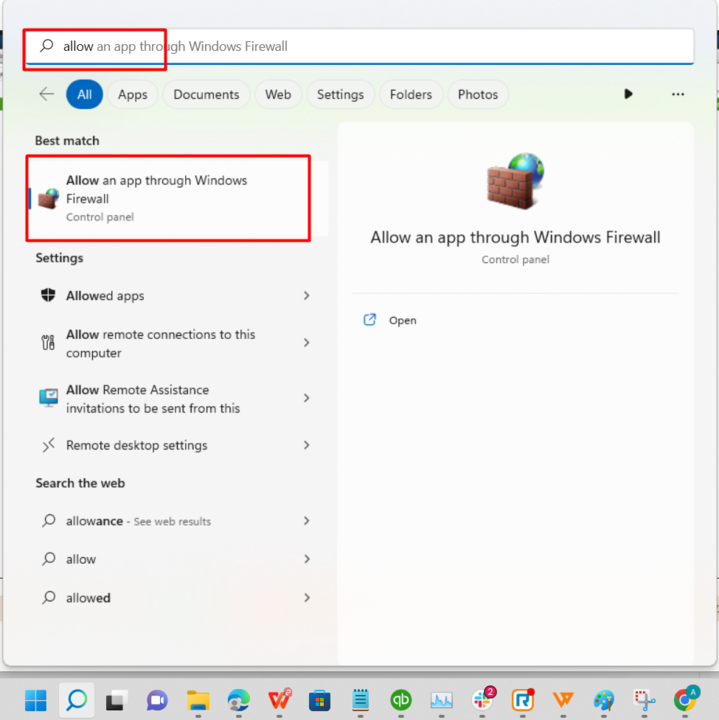Click the Remote desktop settings arrows icon

(48, 445)
